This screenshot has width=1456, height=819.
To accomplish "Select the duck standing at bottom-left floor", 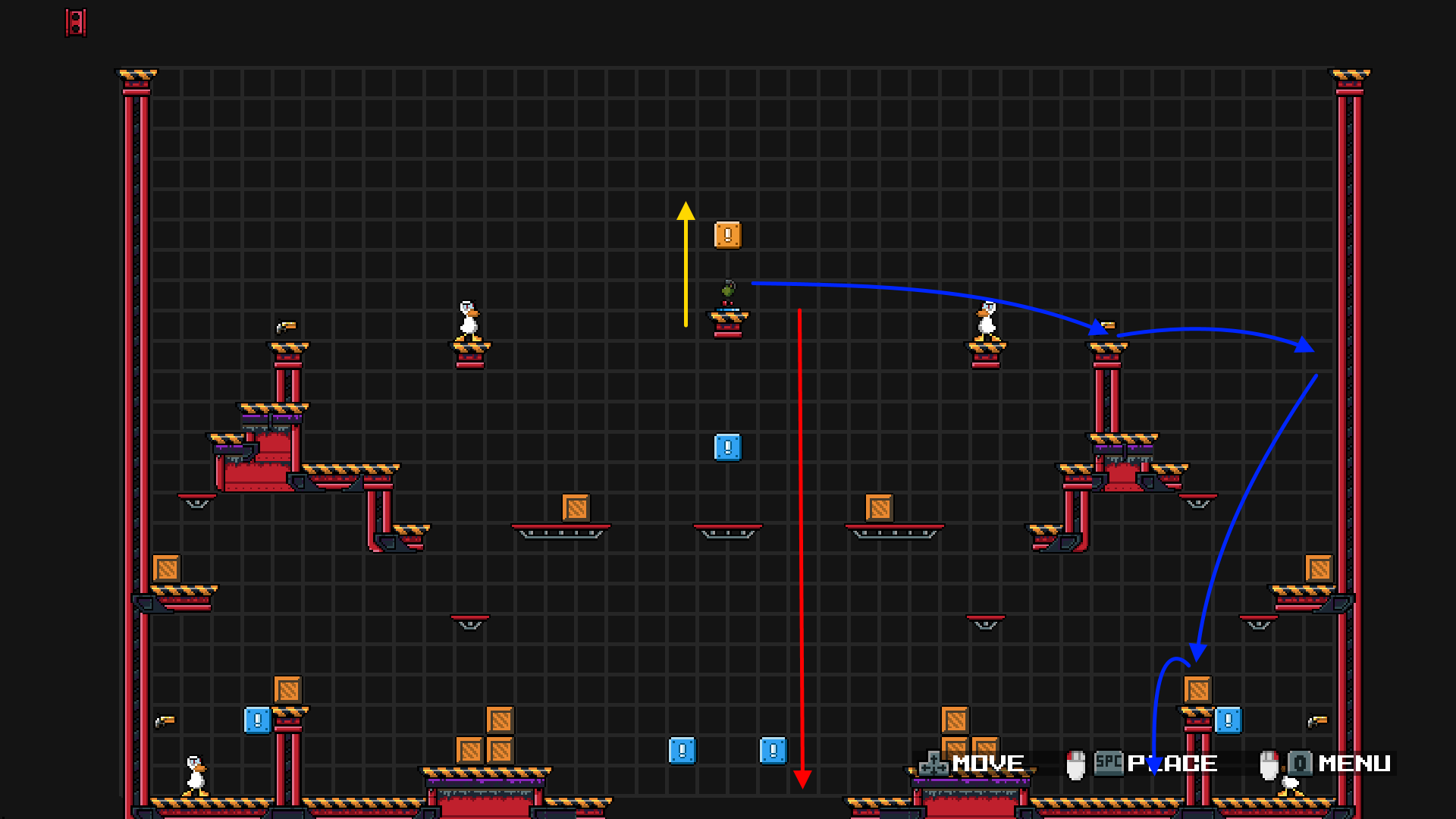I will pos(196,775).
